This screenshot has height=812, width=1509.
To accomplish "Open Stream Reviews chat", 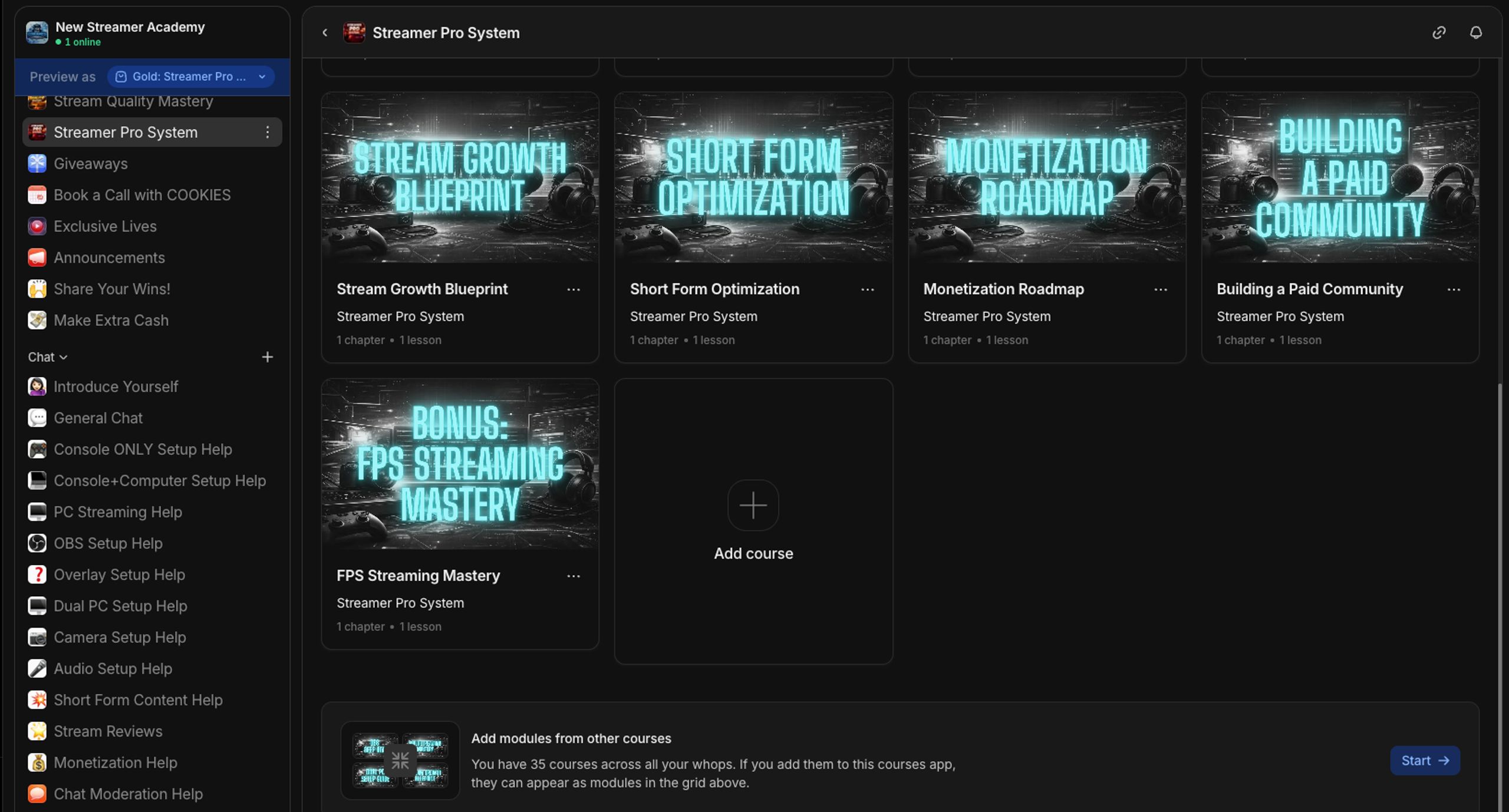I will click(152, 731).
